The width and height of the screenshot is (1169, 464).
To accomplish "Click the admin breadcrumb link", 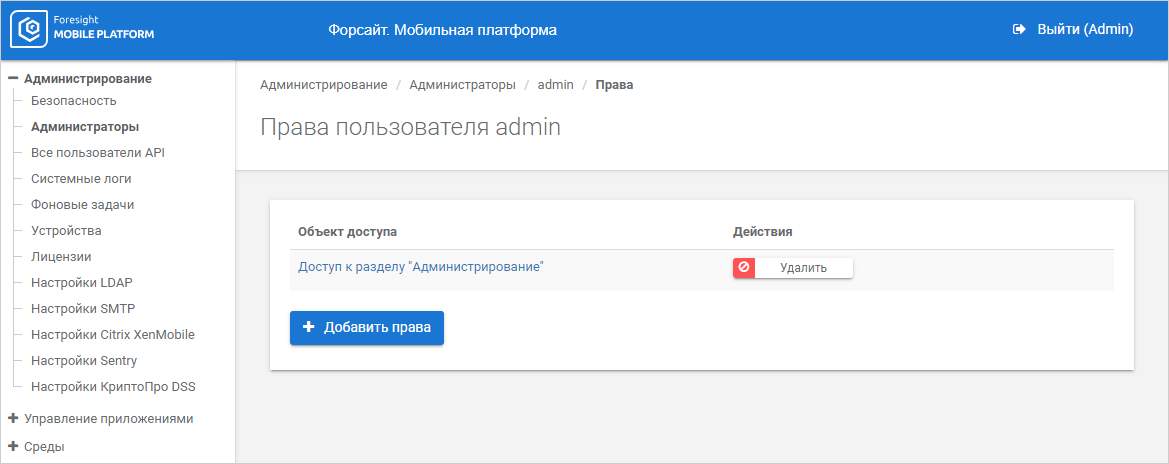I will click(556, 85).
